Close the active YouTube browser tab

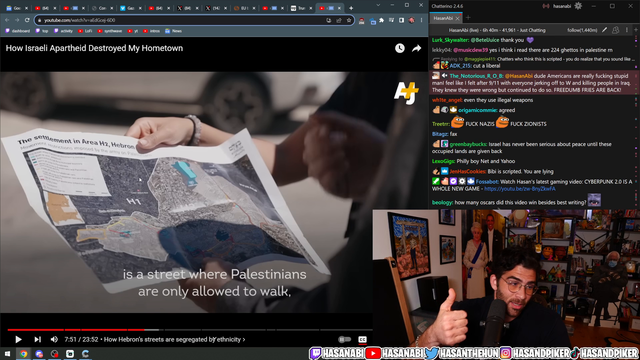coord(339,8)
